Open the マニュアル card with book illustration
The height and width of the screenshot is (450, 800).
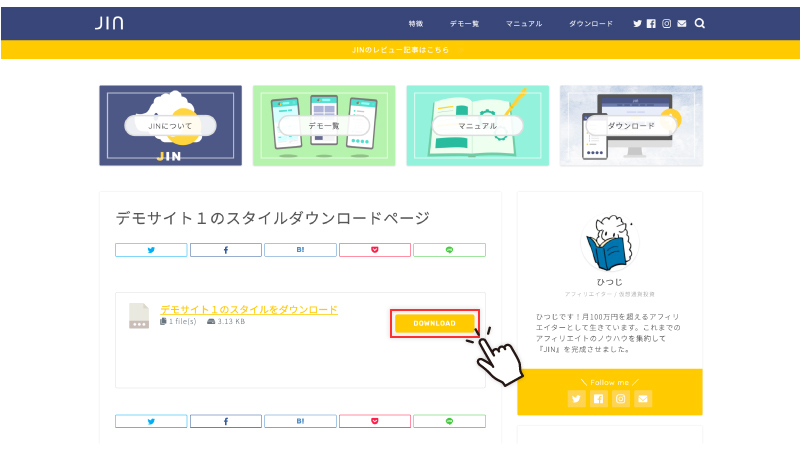click(x=478, y=126)
